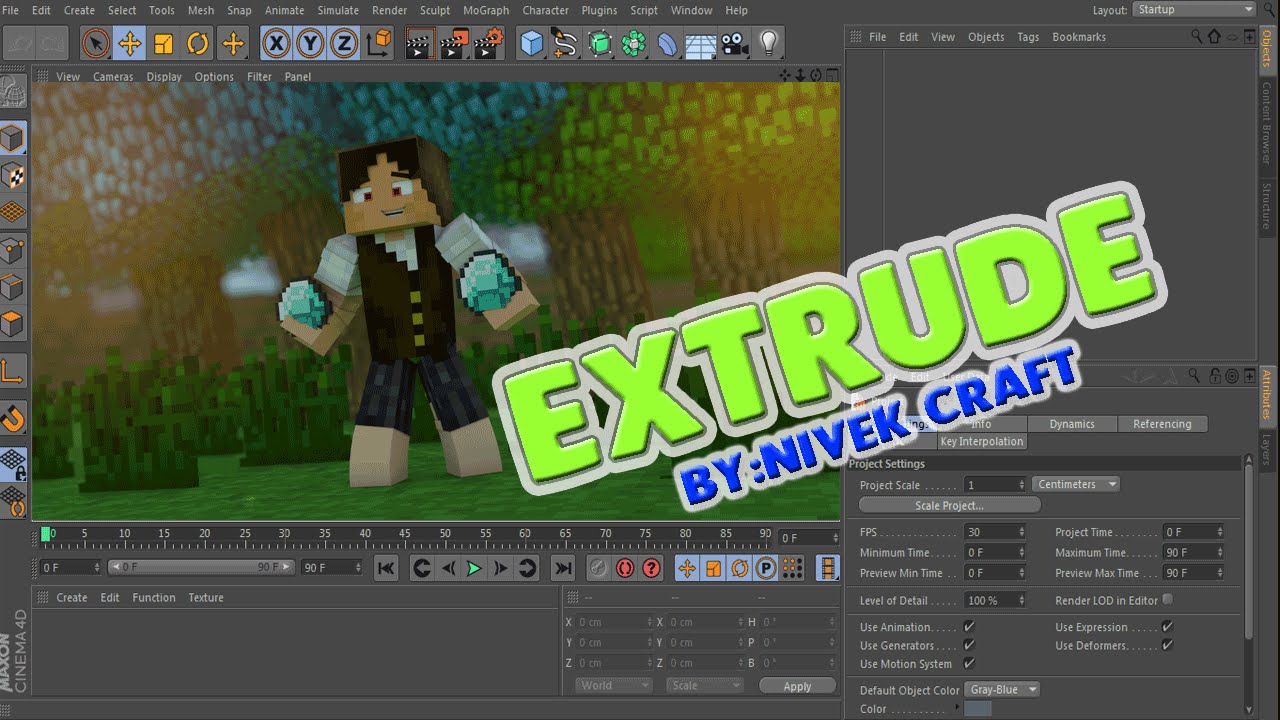Open the Texture menu in material manager
The image size is (1280, 720).
(x=206, y=597)
